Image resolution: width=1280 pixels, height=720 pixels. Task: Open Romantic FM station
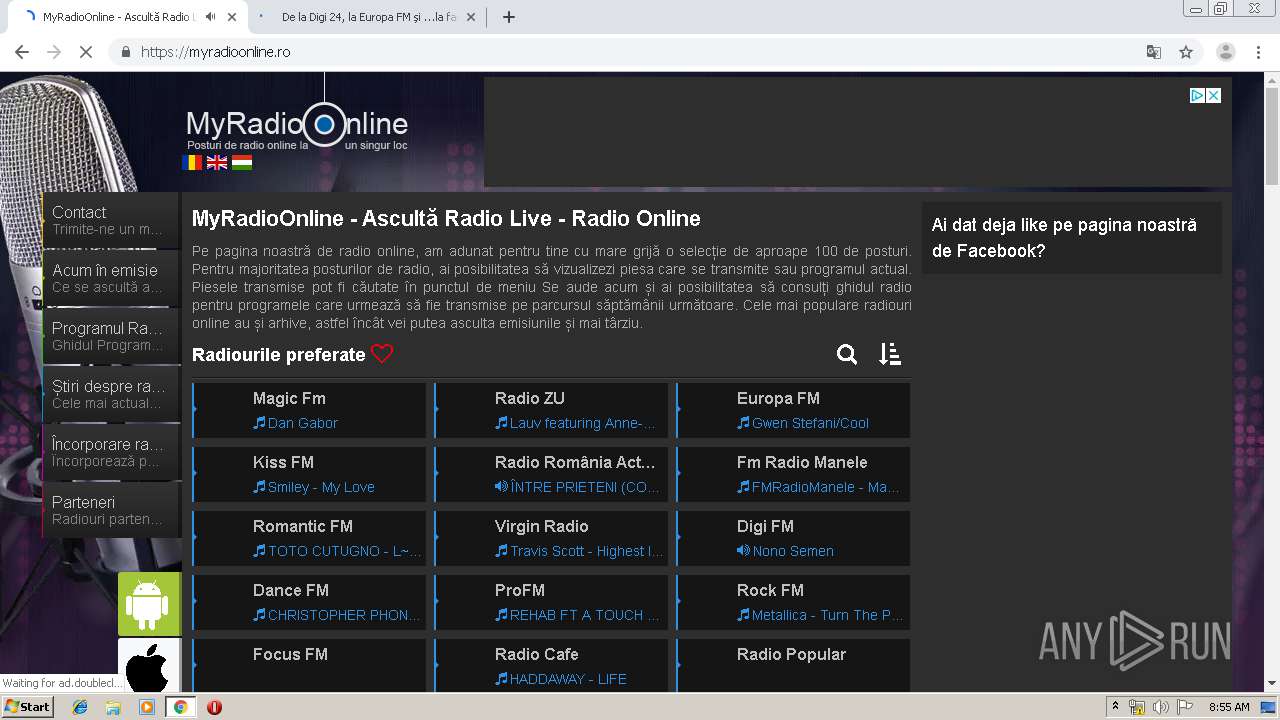pos(309,538)
